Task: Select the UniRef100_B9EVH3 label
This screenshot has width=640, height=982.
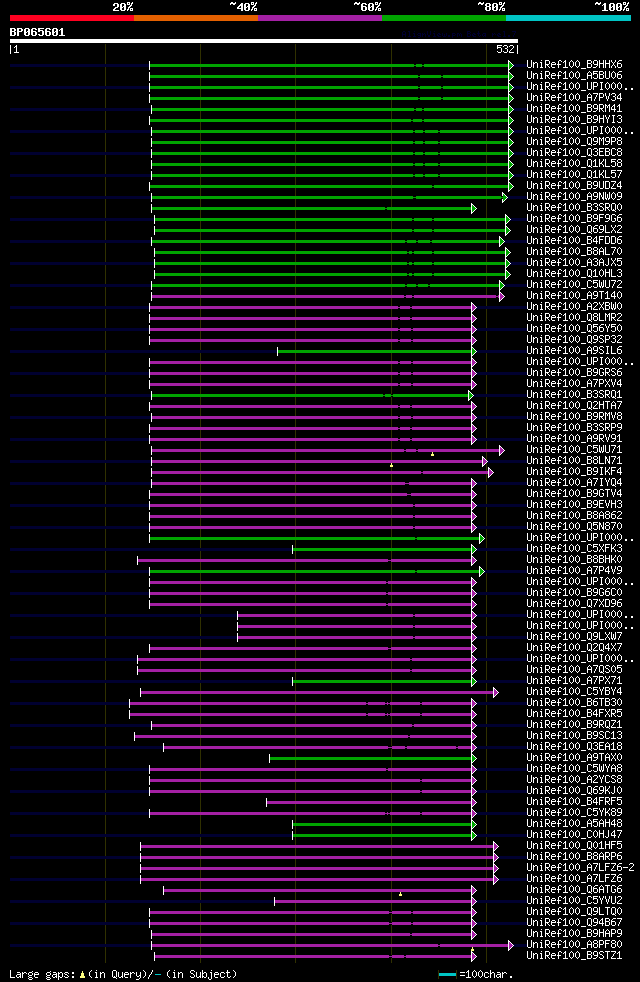Action: click(574, 504)
